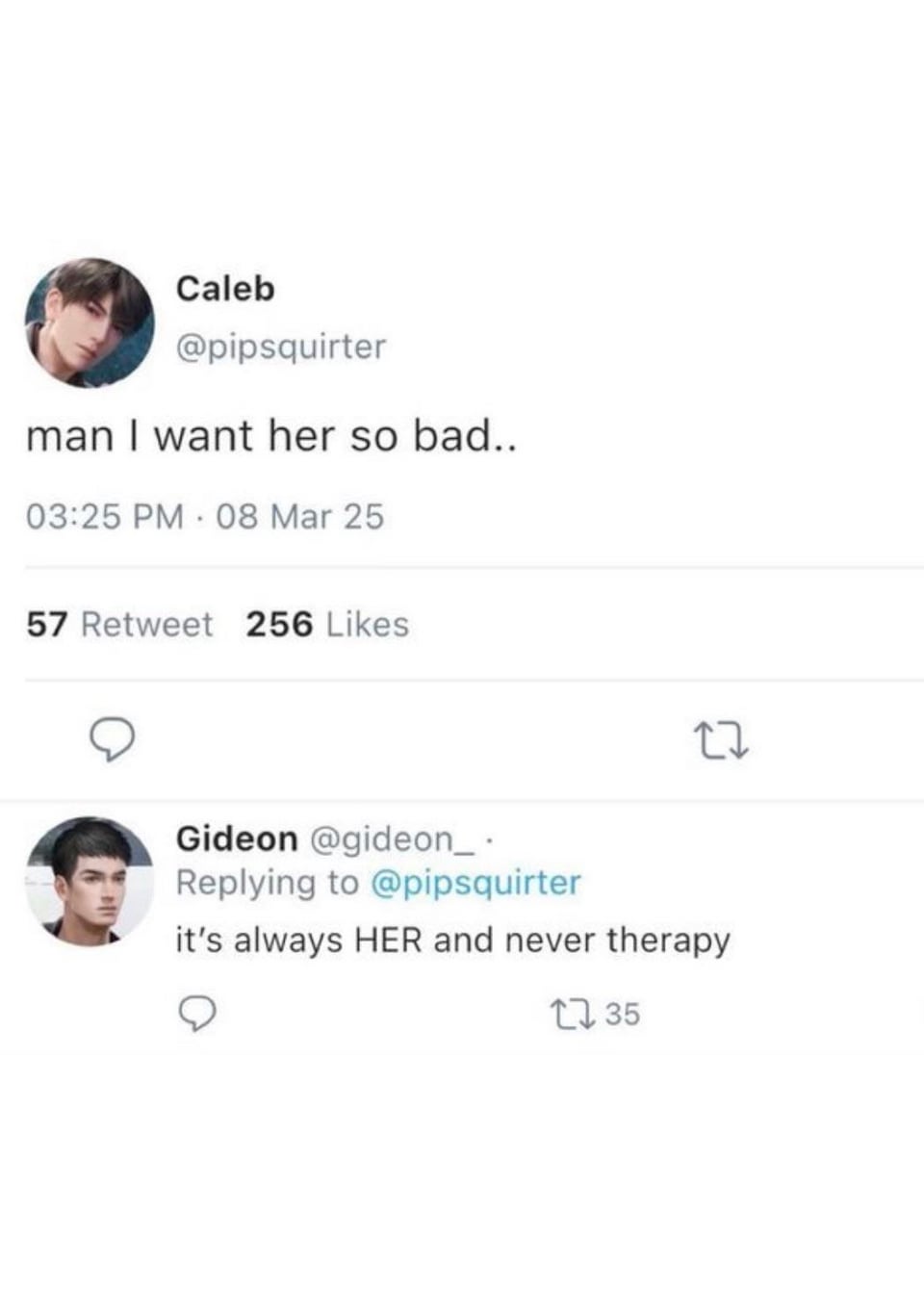Click the 35 retweet count on Gideon's reply

(623, 1014)
